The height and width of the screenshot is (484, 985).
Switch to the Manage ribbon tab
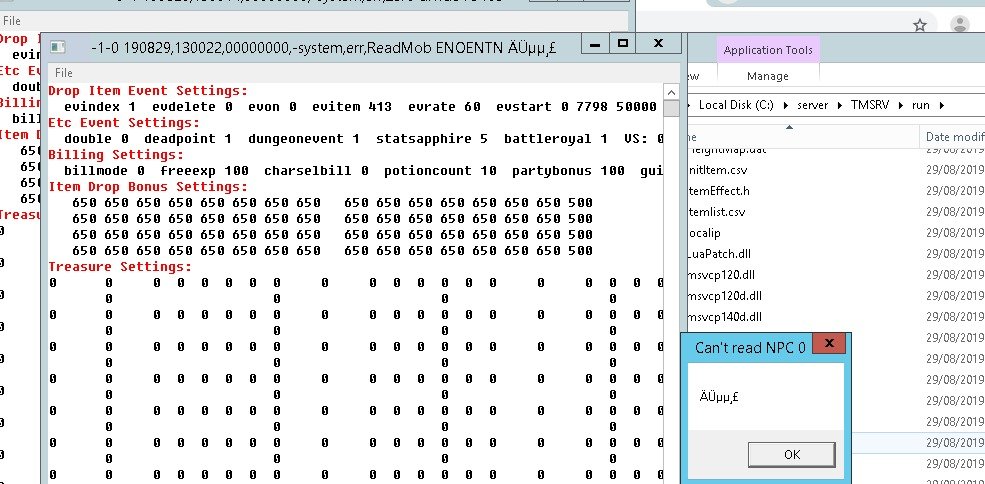767,76
